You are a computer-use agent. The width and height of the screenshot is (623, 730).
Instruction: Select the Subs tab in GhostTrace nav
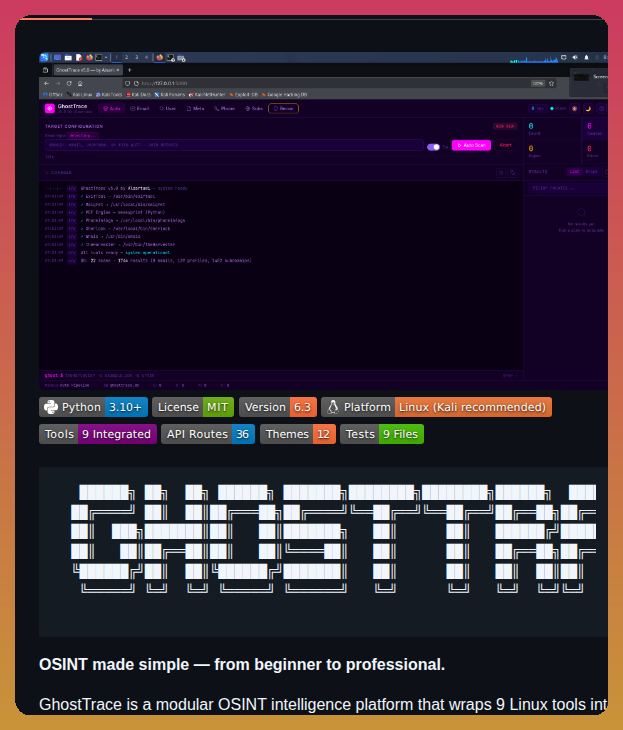254,108
